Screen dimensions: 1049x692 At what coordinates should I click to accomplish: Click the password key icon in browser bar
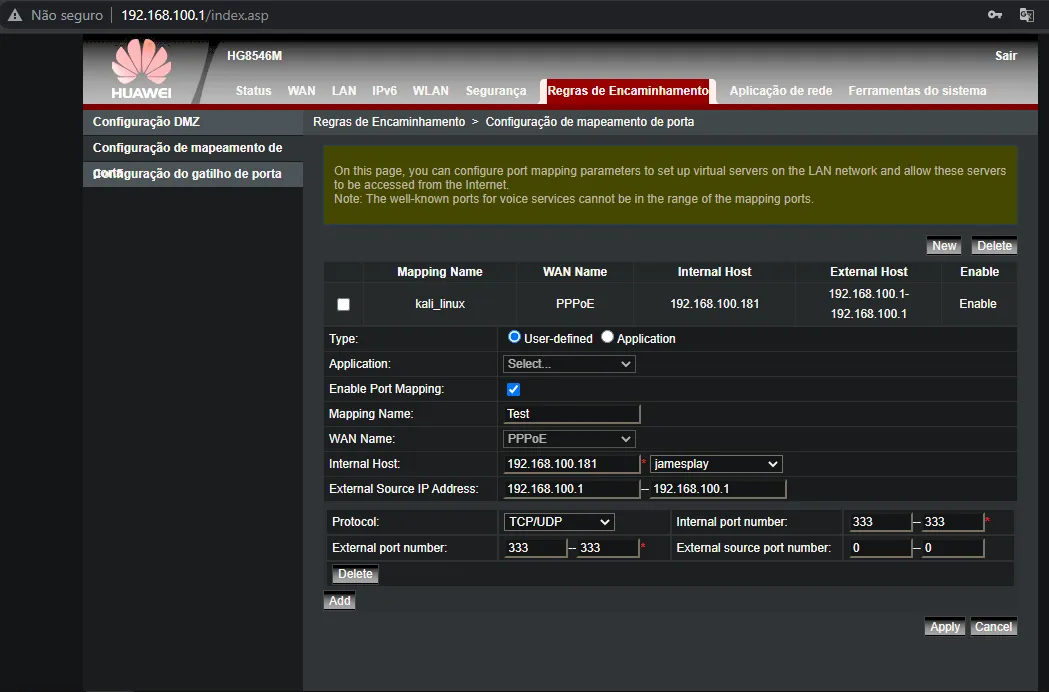pyautogui.click(x=995, y=15)
